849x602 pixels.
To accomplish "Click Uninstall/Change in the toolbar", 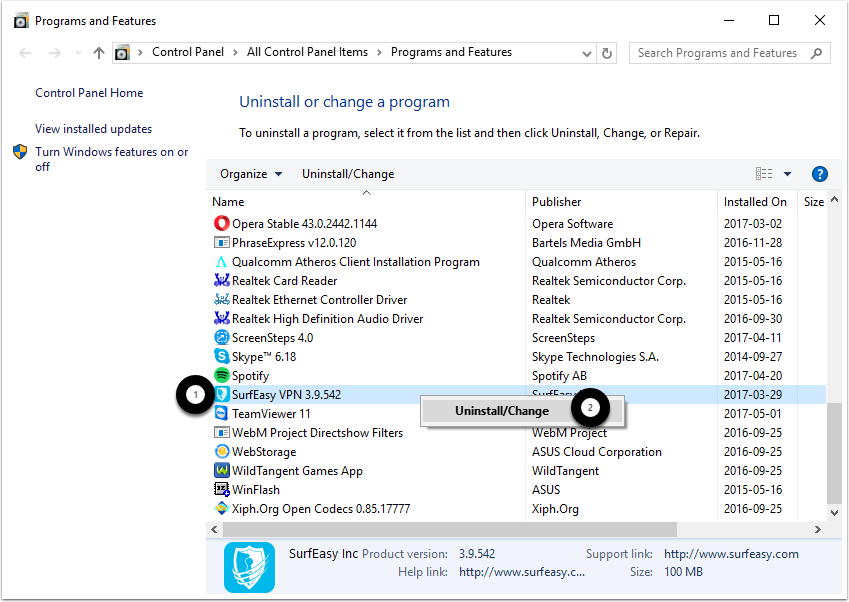I will point(348,174).
